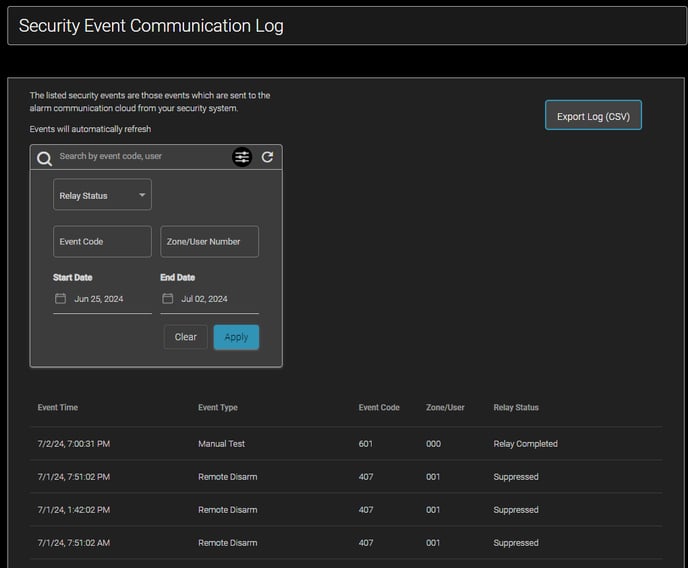The image size is (688, 568).
Task: Select the 7/1/24, 7:51:02 PM event time
Action: (74, 477)
